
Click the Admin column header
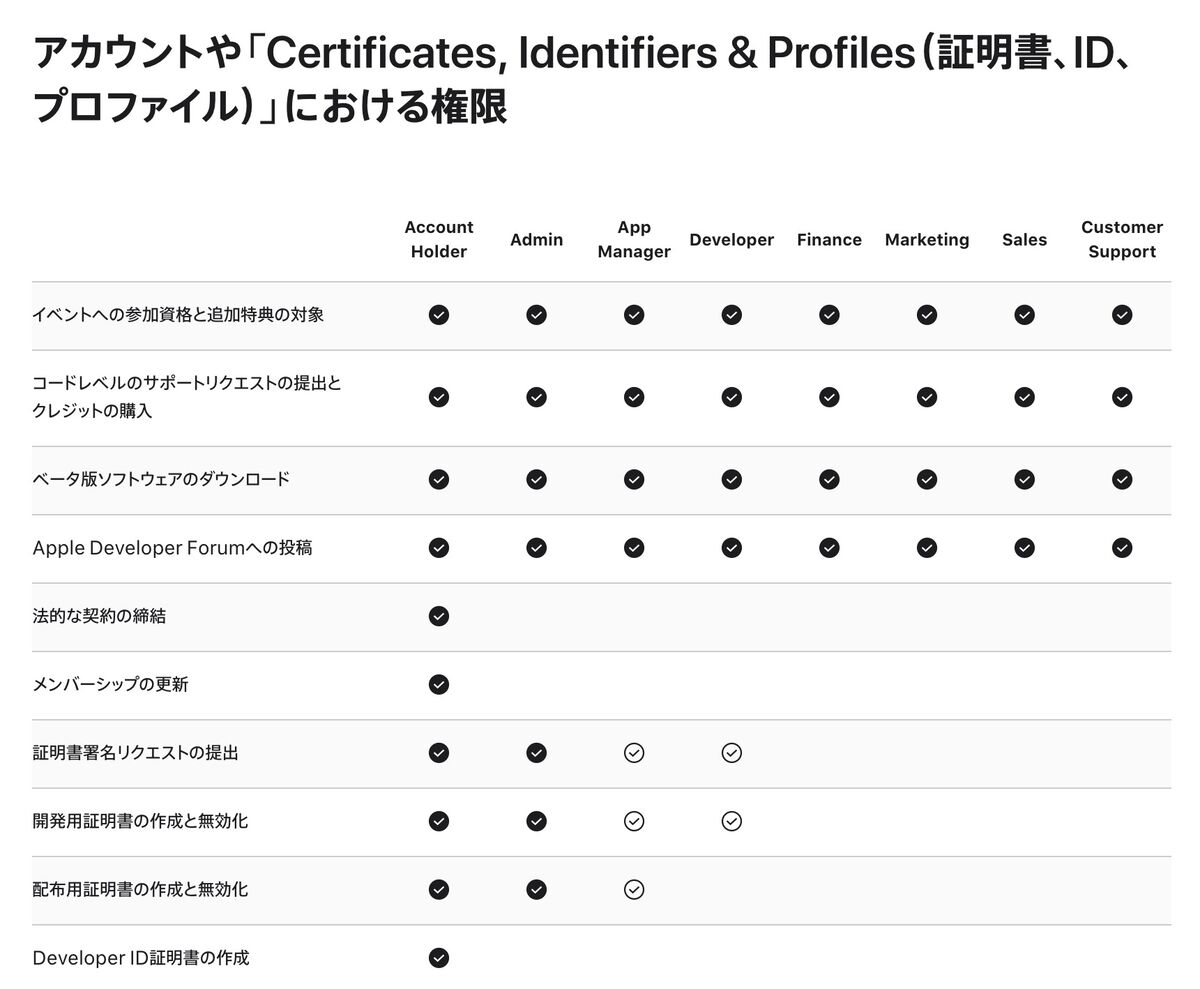pos(536,240)
